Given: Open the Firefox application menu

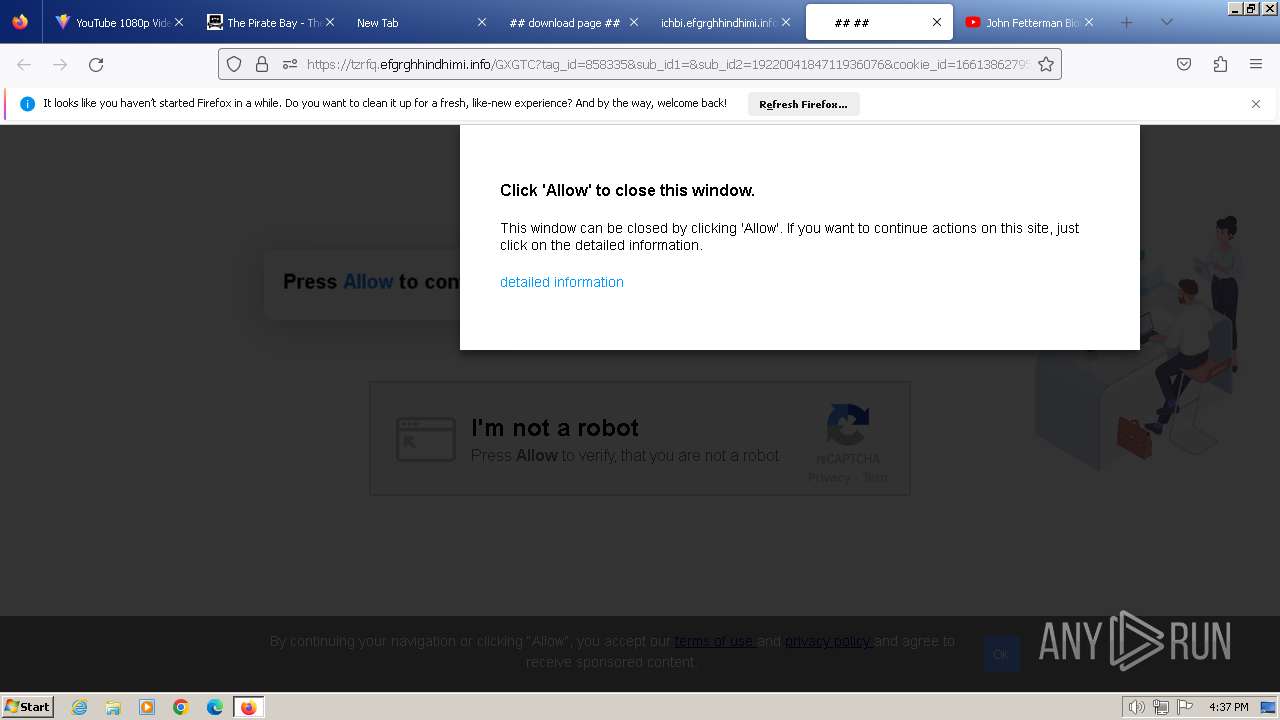Looking at the screenshot, I should (x=1256, y=64).
